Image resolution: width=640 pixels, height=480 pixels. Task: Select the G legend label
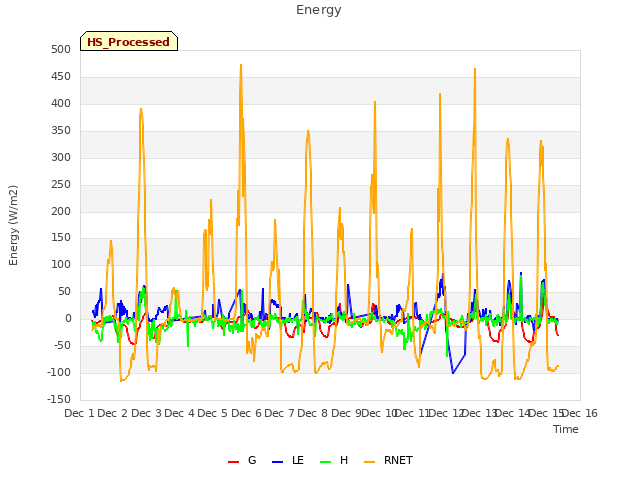coord(252,460)
